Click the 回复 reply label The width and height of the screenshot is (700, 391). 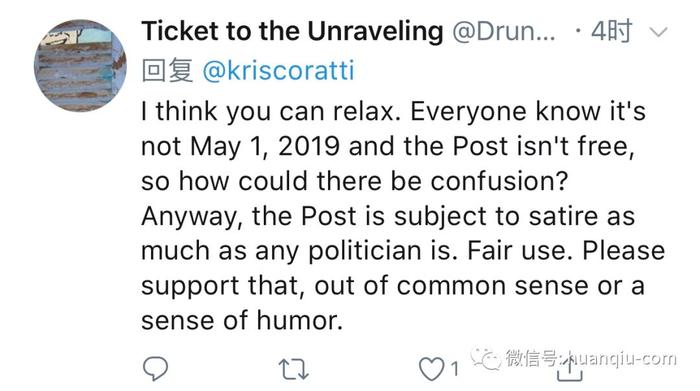point(167,71)
